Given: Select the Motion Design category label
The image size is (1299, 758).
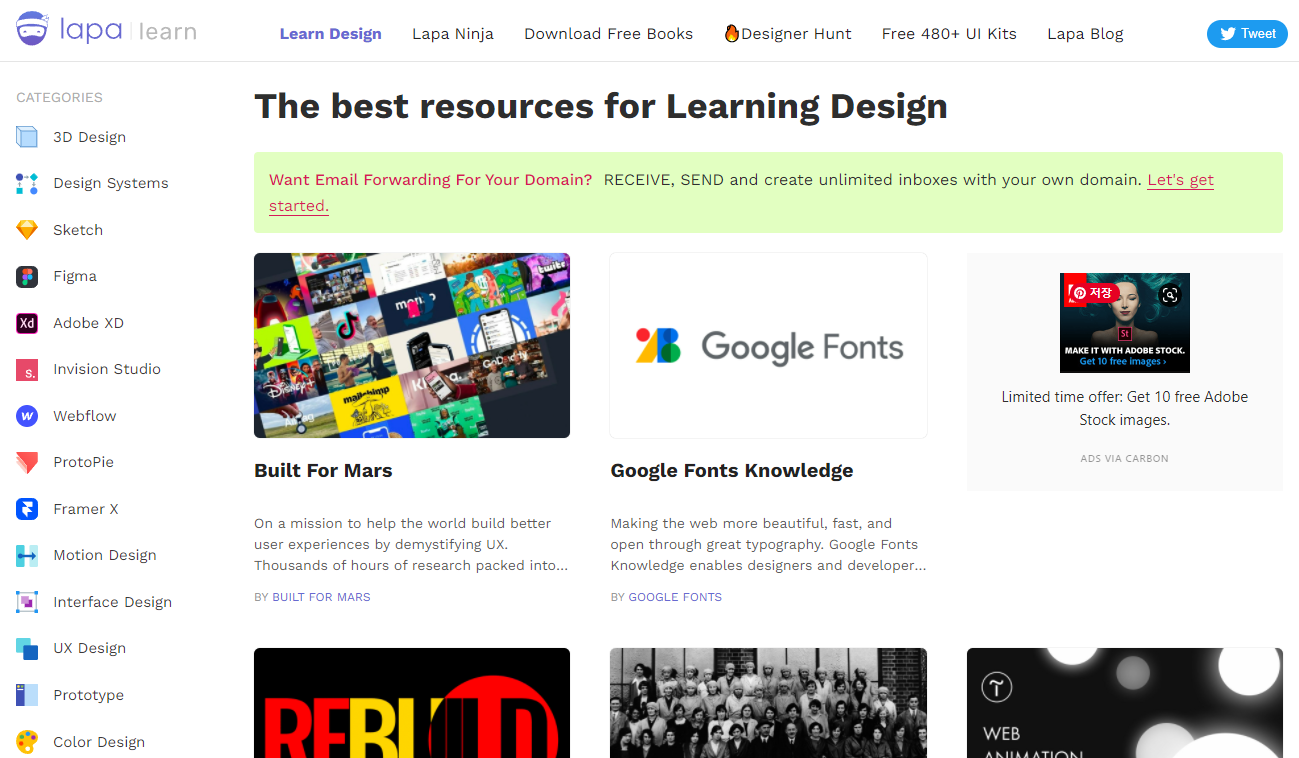Looking at the screenshot, I should click(x=105, y=555).
